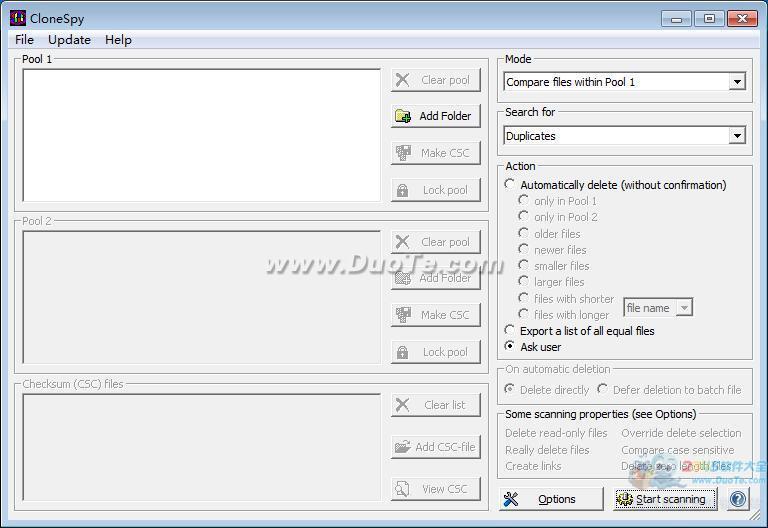
Task: Click the View CSC button
Action: 435,489
